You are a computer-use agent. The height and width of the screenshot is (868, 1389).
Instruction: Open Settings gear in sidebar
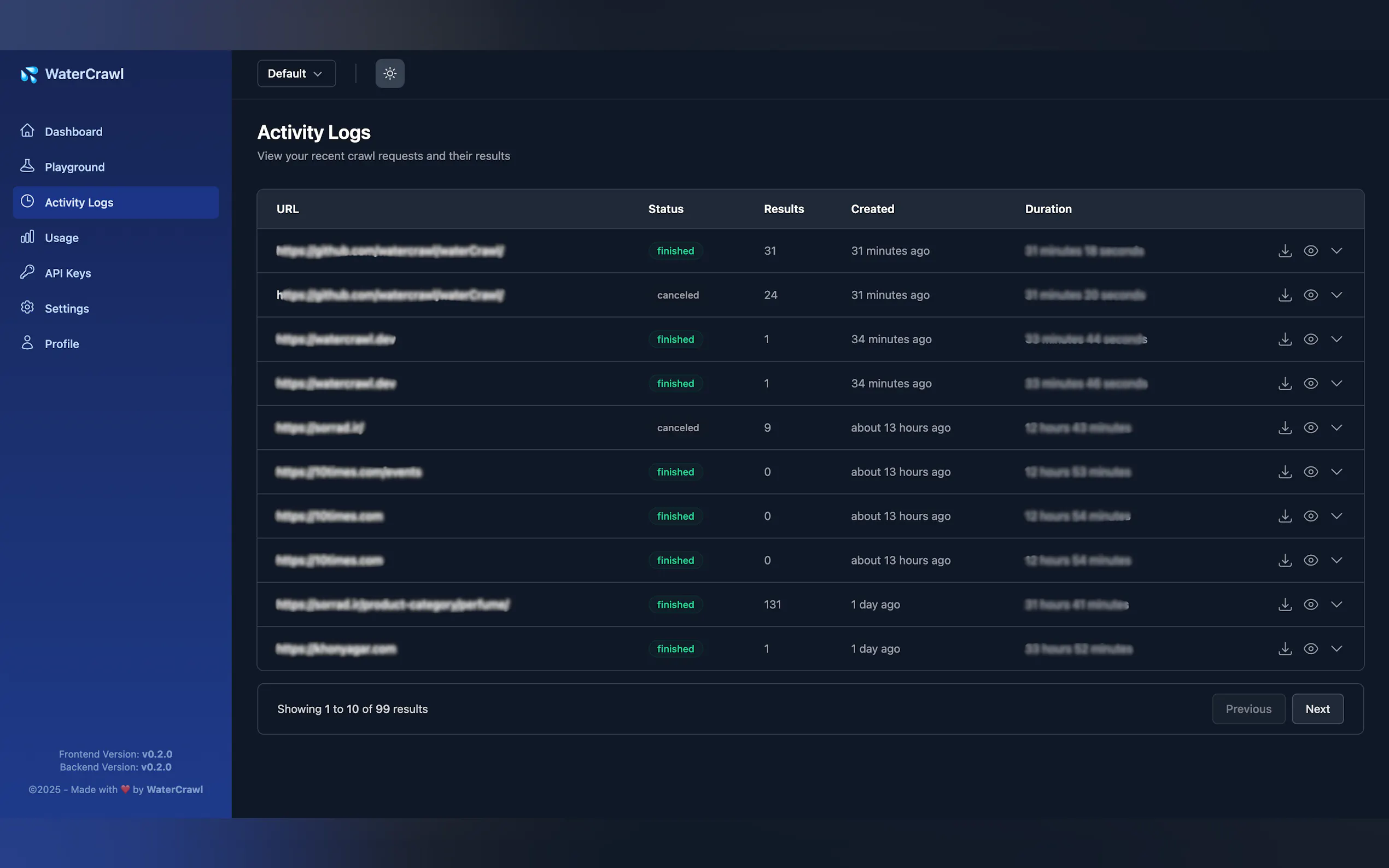point(27,308)
